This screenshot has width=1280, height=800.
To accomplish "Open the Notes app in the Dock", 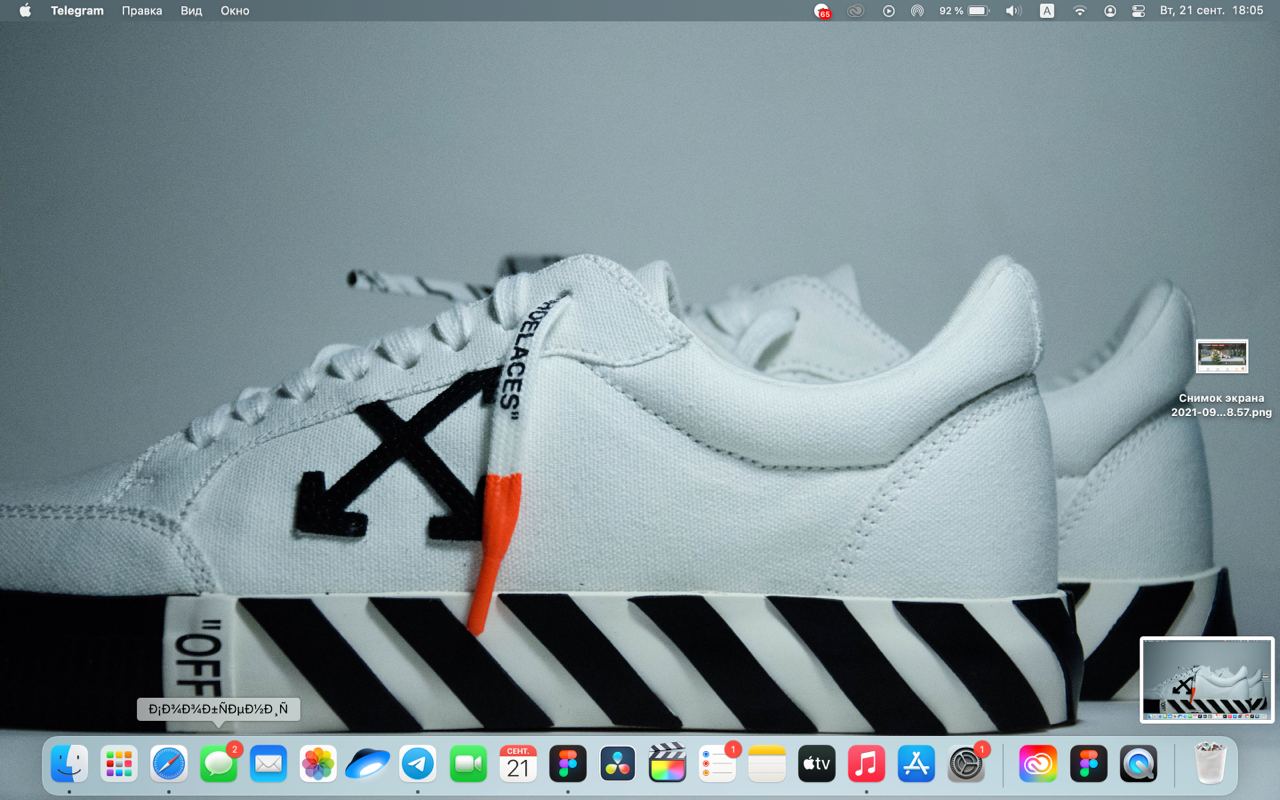I will click(x=767, y=764).
